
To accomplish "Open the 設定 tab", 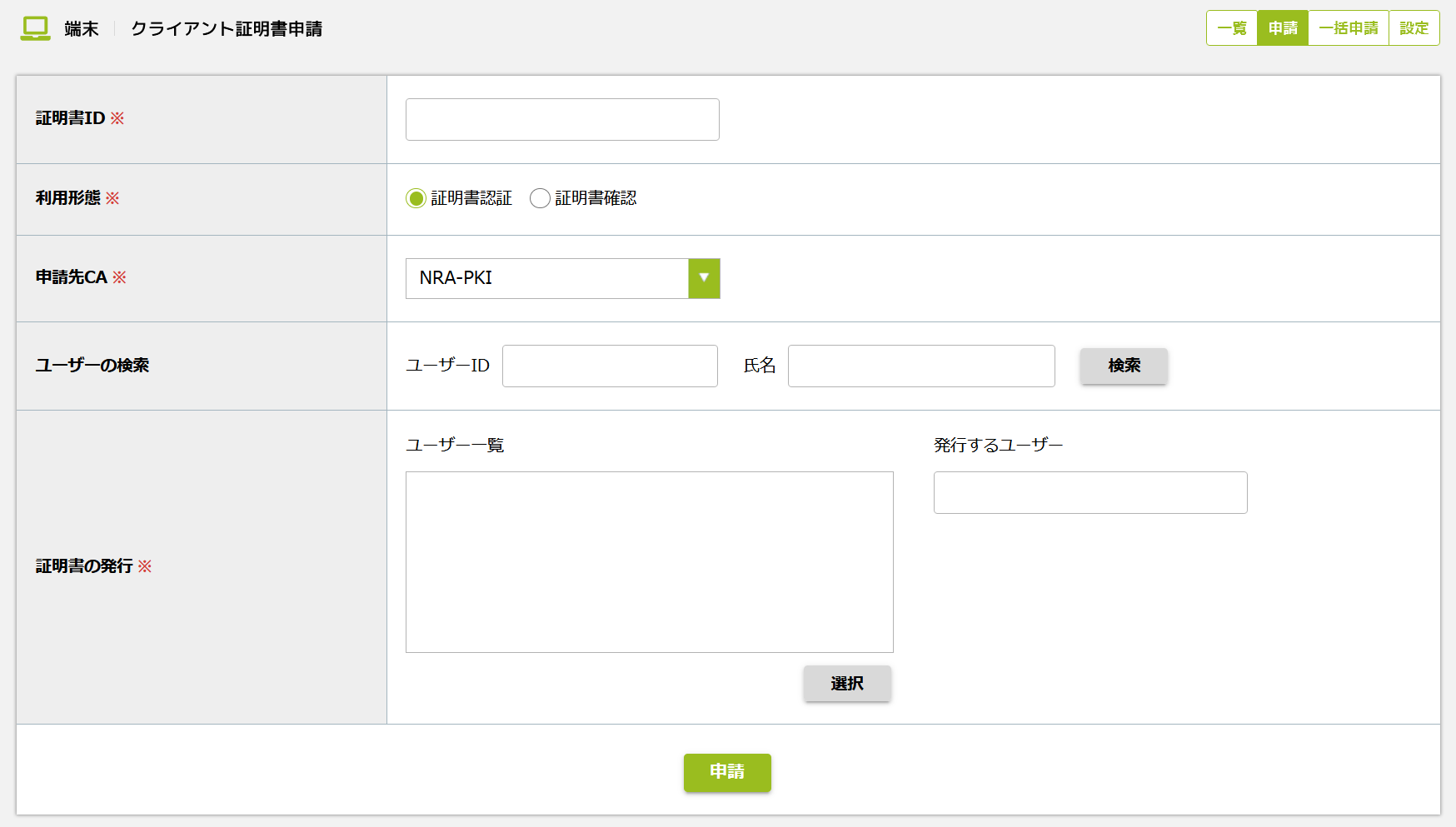I will coord(1414,28).
